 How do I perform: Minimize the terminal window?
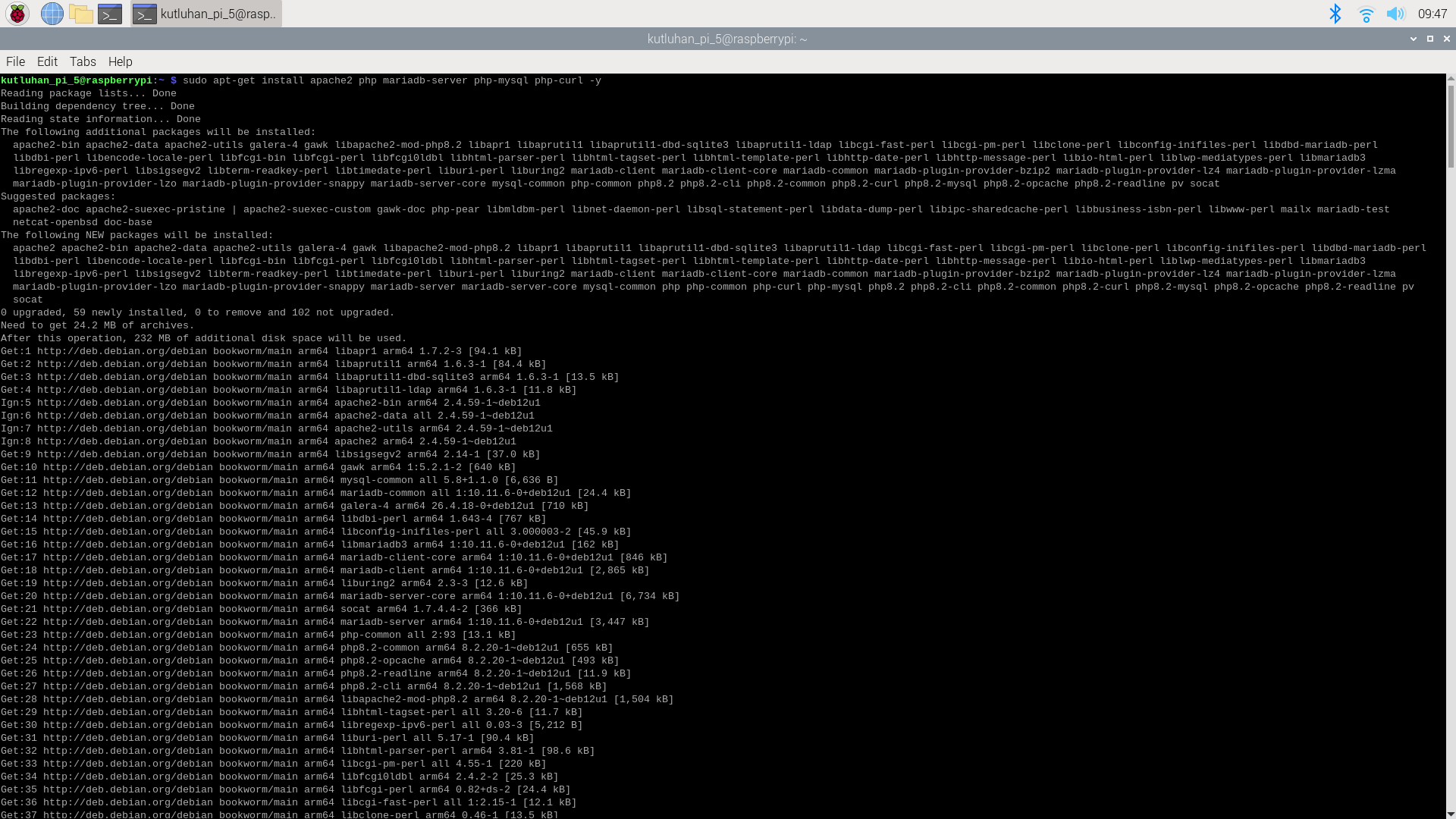[1414, 39]
